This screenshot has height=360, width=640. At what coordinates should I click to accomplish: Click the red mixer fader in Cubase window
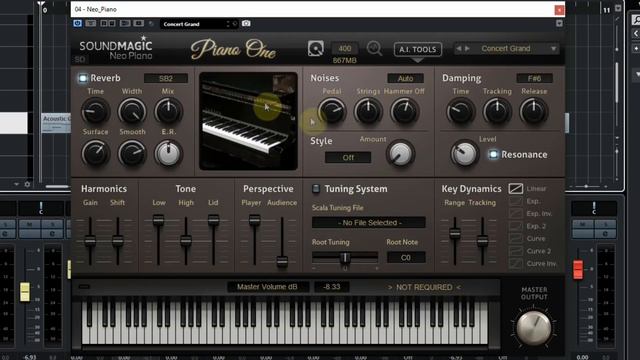[x=578, y=270]
